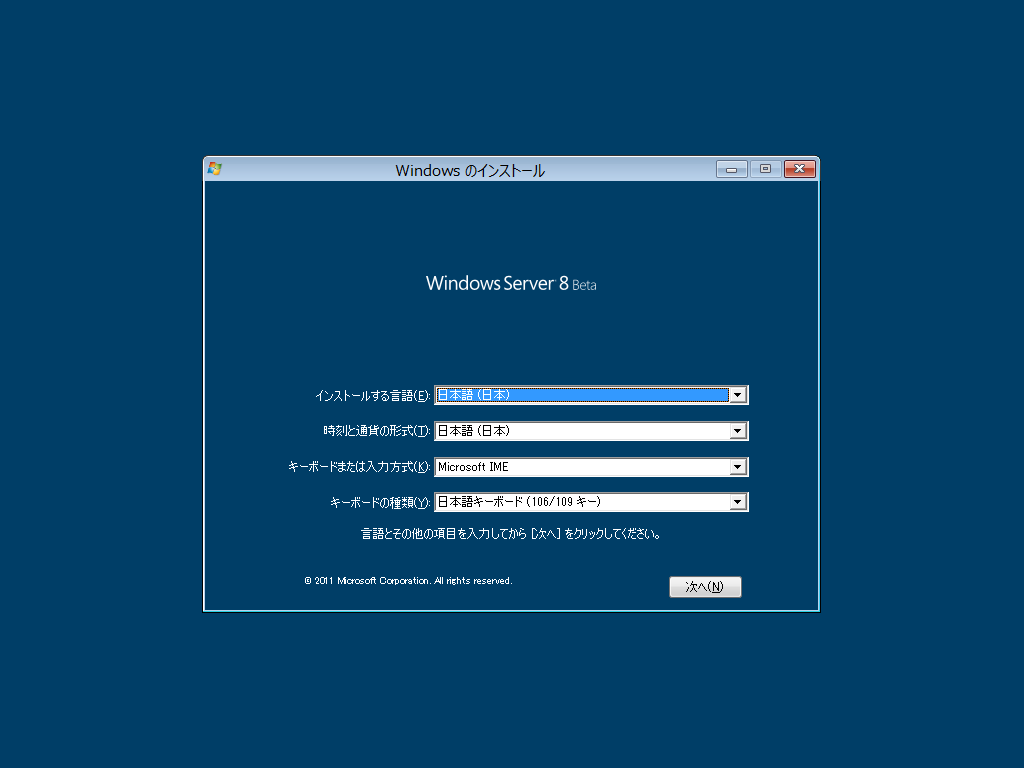Viewport: 1024px width, 768px height.
Task: Click the Windows Server 8 Beta logo text
Action: (511, 283)
